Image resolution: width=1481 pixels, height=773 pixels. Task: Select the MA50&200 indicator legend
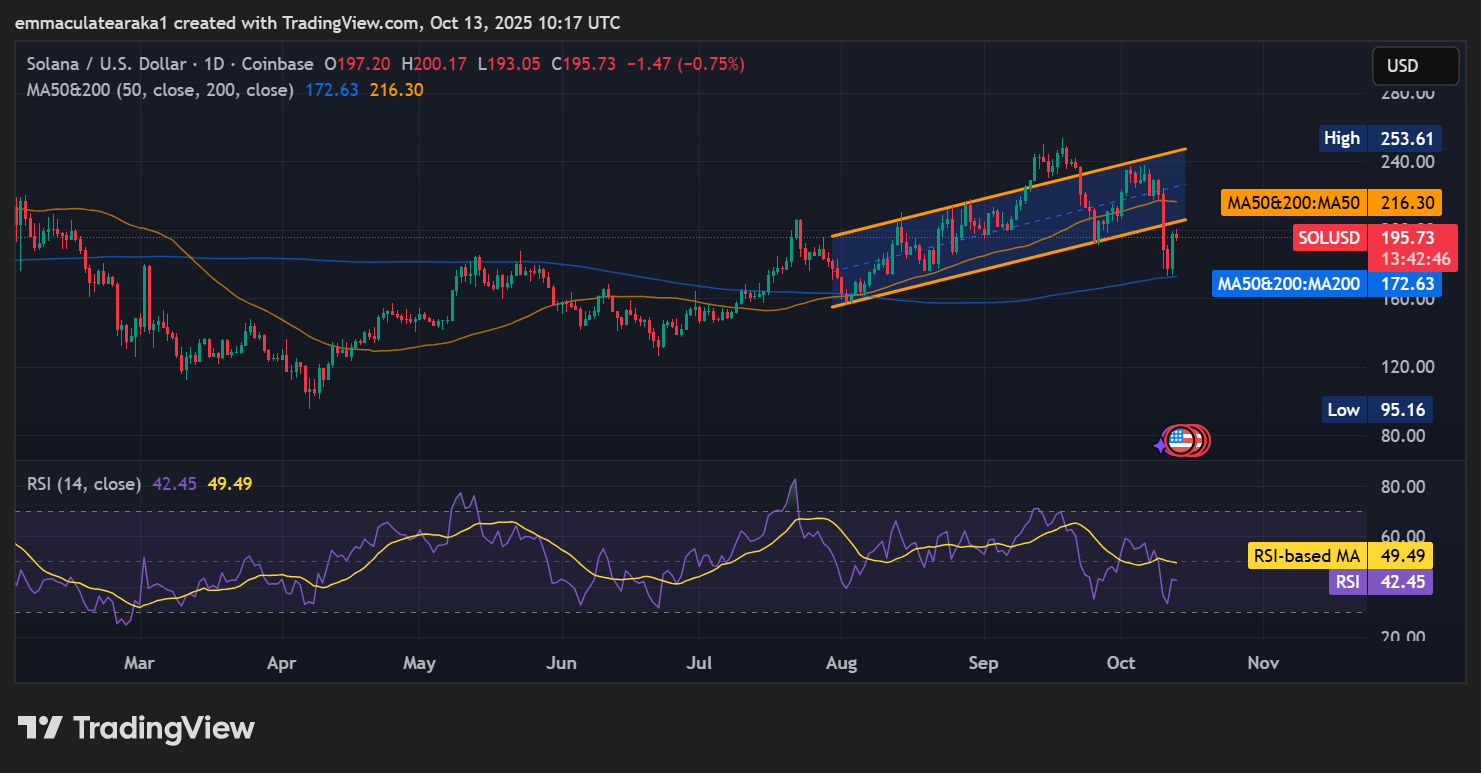coord(160,90)
